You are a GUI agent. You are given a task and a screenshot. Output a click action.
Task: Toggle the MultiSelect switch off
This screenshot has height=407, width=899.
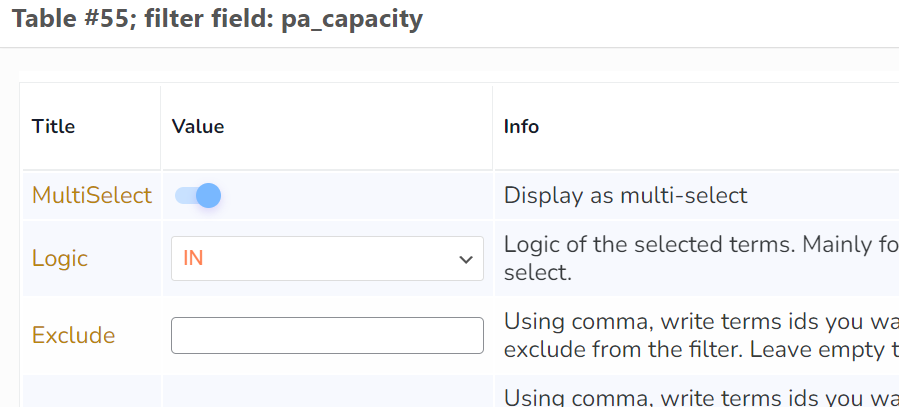point(198,195)
